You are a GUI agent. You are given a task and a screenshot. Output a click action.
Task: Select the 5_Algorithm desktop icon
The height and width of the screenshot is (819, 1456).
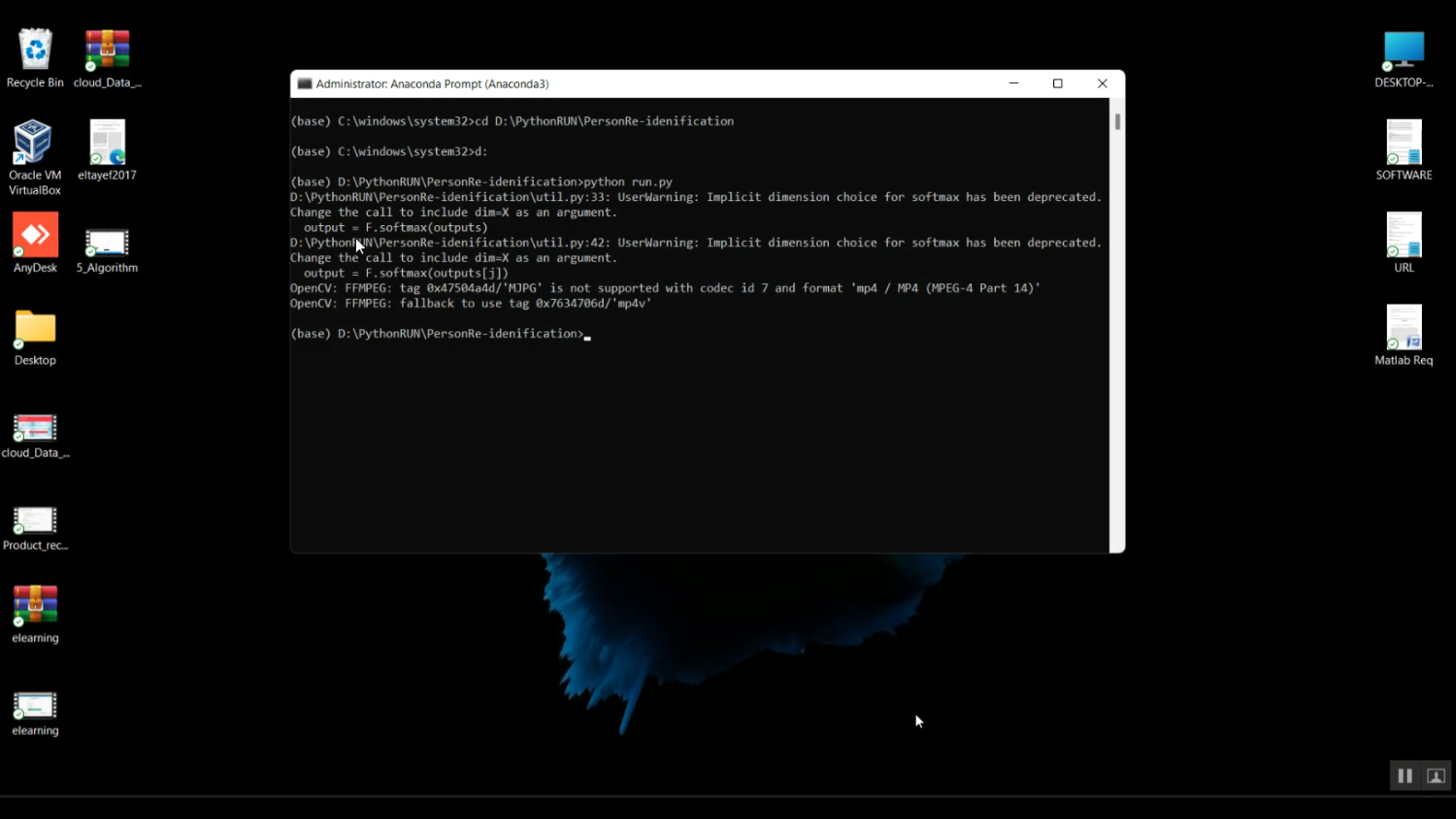tap(107, 250)
